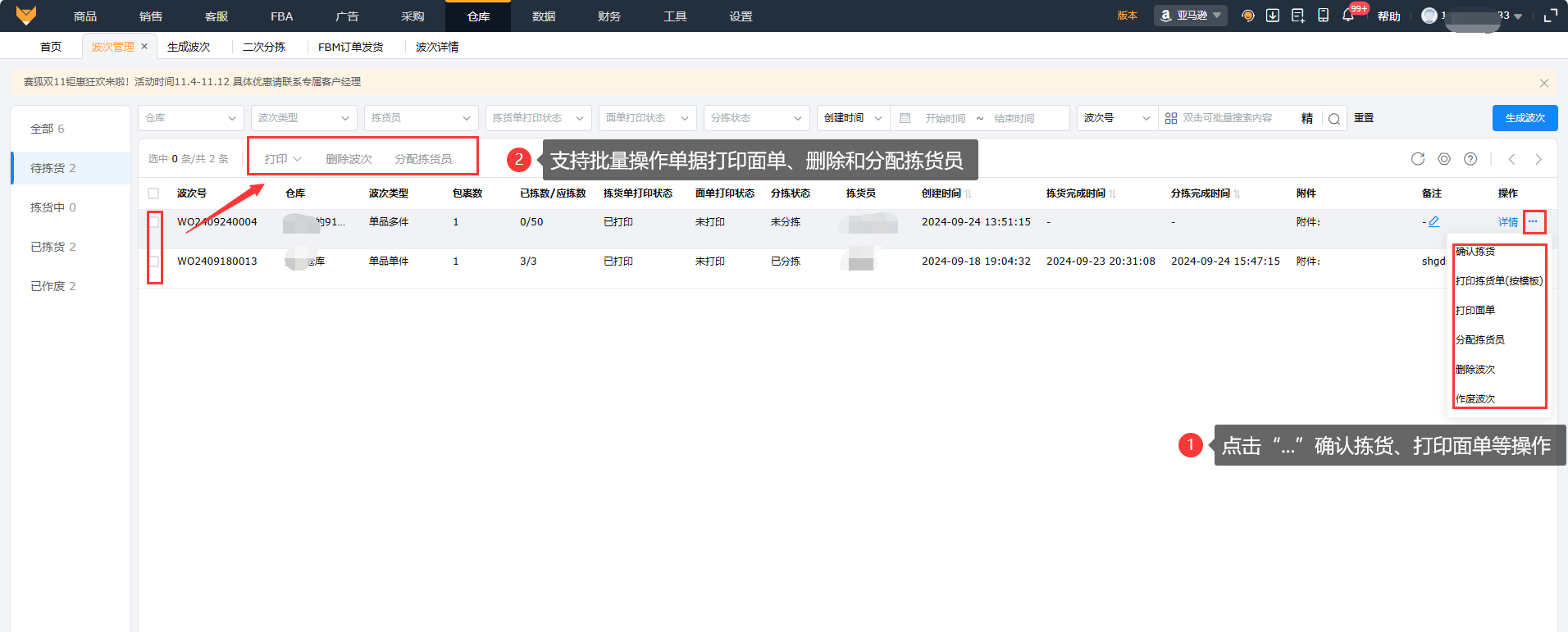The image size is (1568, 632).
Task: Click the help question mark icon
Action: pos(1470,159)
